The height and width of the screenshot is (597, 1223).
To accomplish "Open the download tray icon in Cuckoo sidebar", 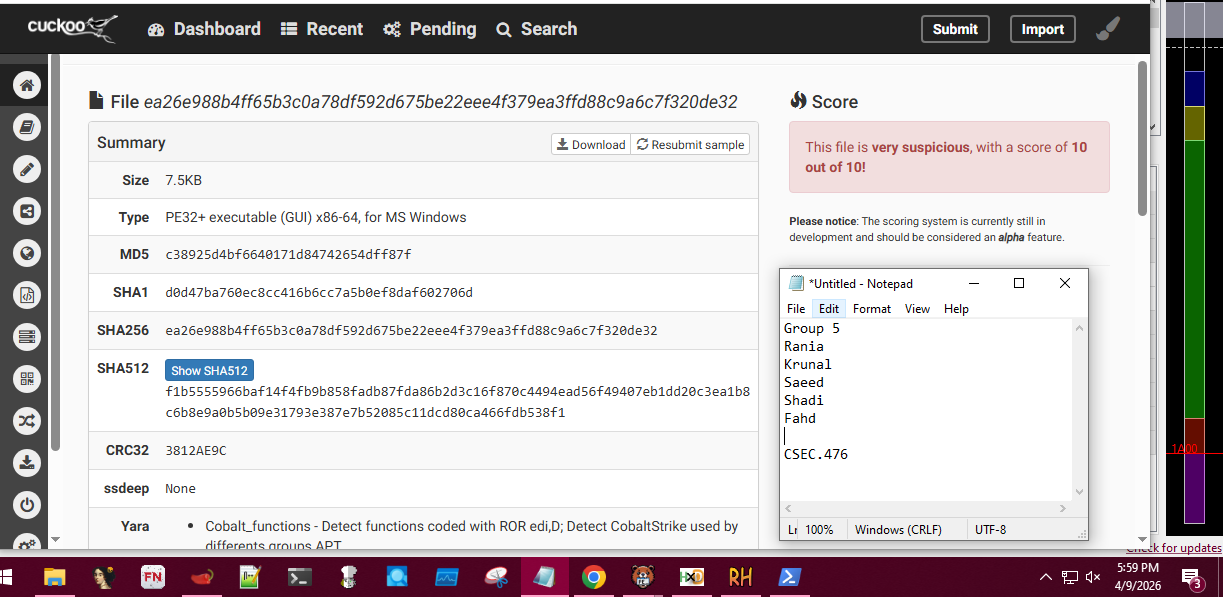I will tap(27, 463).
